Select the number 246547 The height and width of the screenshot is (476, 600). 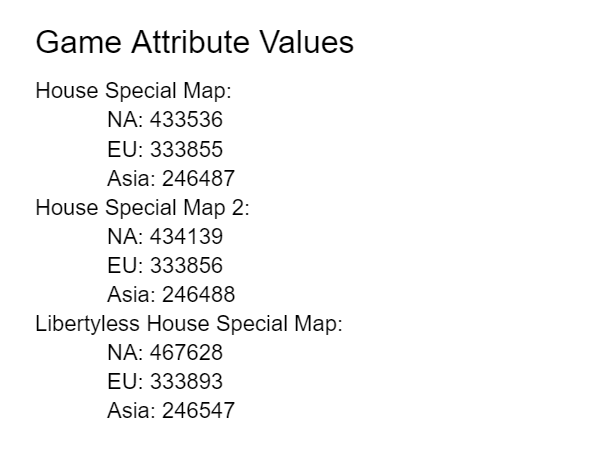pyautogui.click(x=198, y=411)
